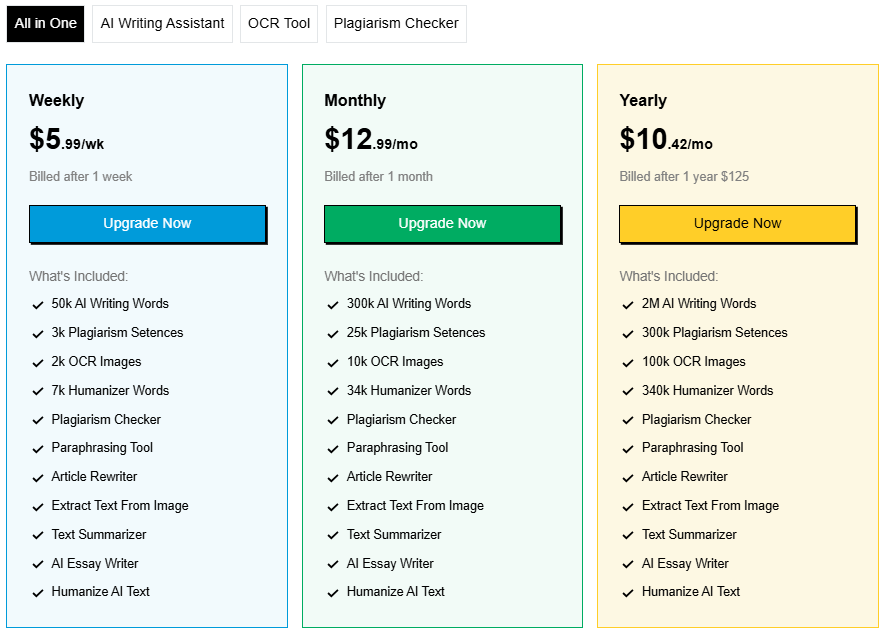This screenshot has height=633, width=884.
Task: Click checkmark beside 300k AI Writing Words
Action: tap(333, 305)
